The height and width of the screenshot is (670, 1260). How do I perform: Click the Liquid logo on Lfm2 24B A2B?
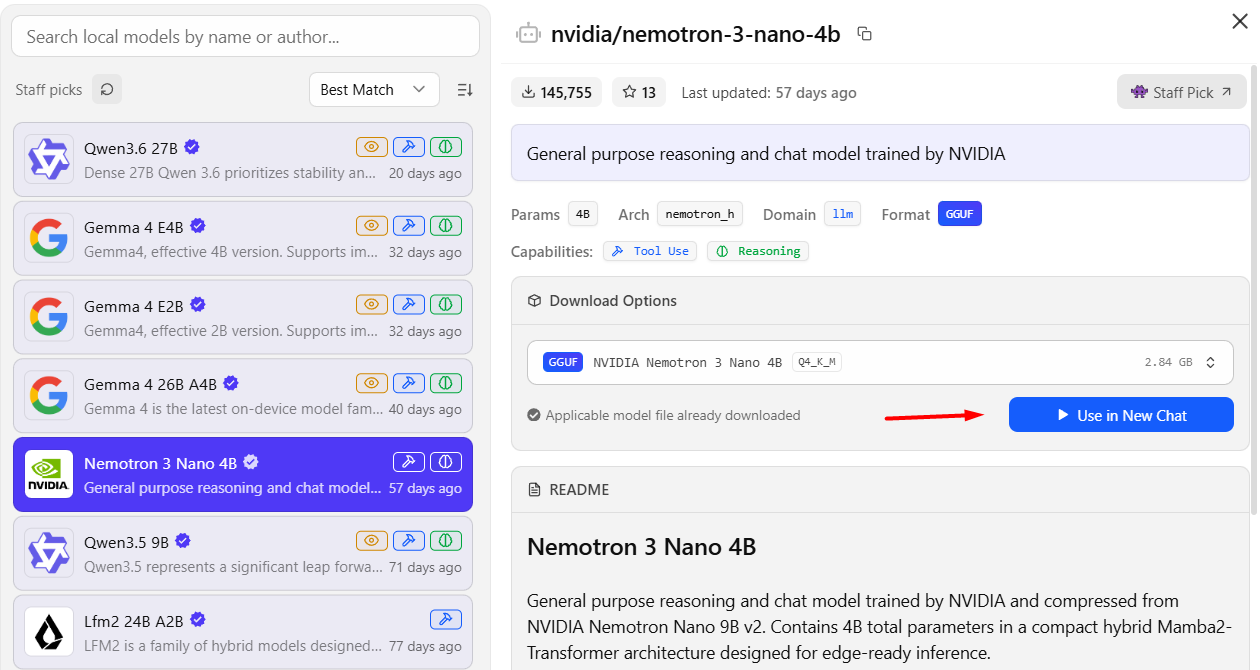pos(49,632)
